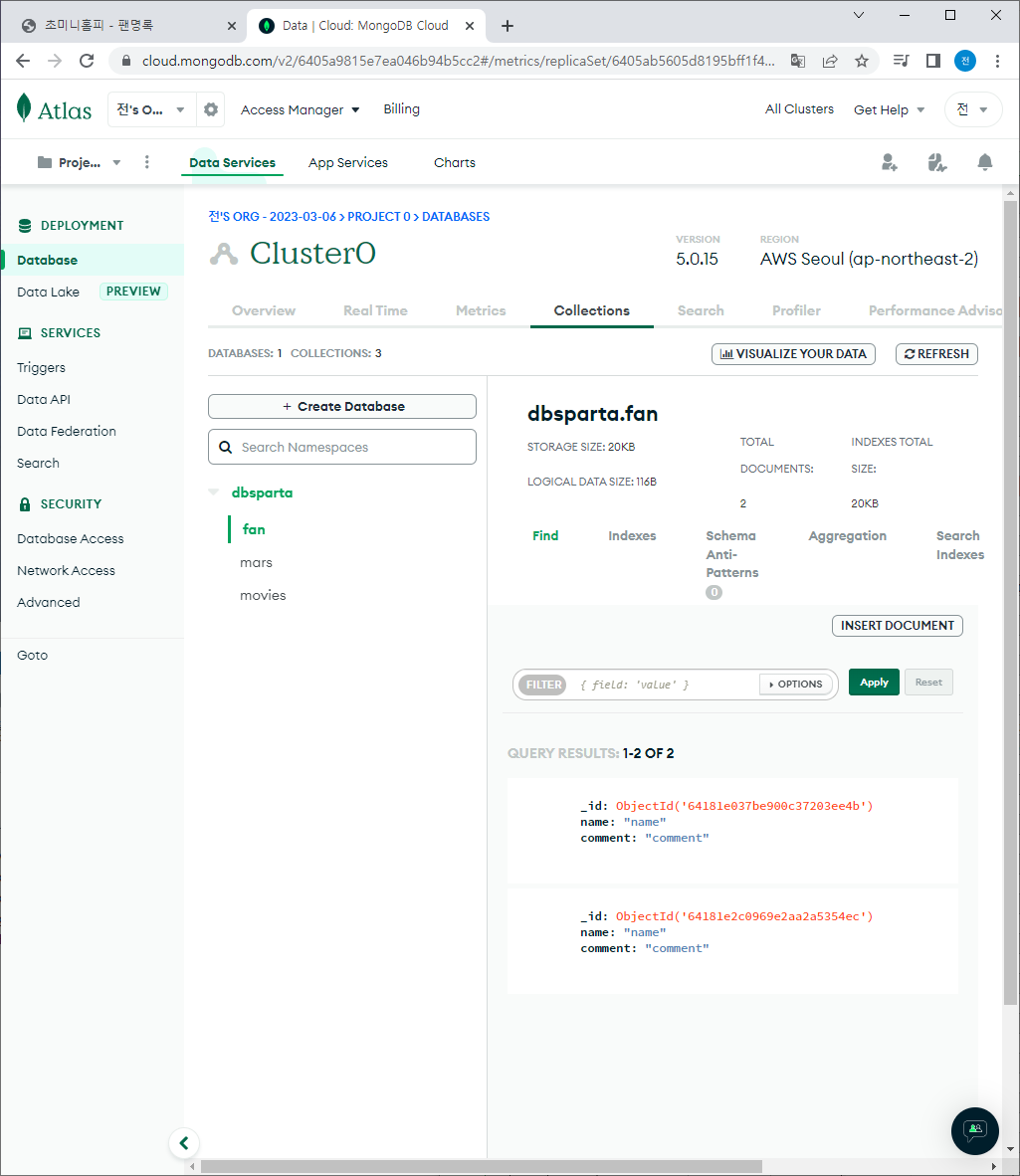Select the mars collection

tap(256, 562)
